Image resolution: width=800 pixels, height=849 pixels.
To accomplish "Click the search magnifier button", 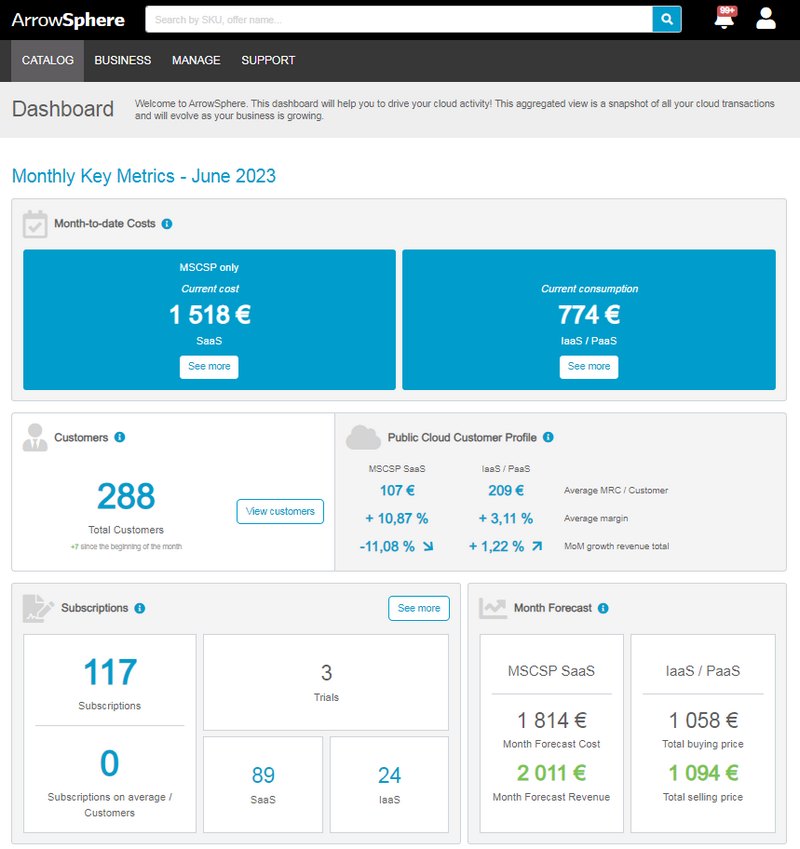I will (x=666, y=19).
